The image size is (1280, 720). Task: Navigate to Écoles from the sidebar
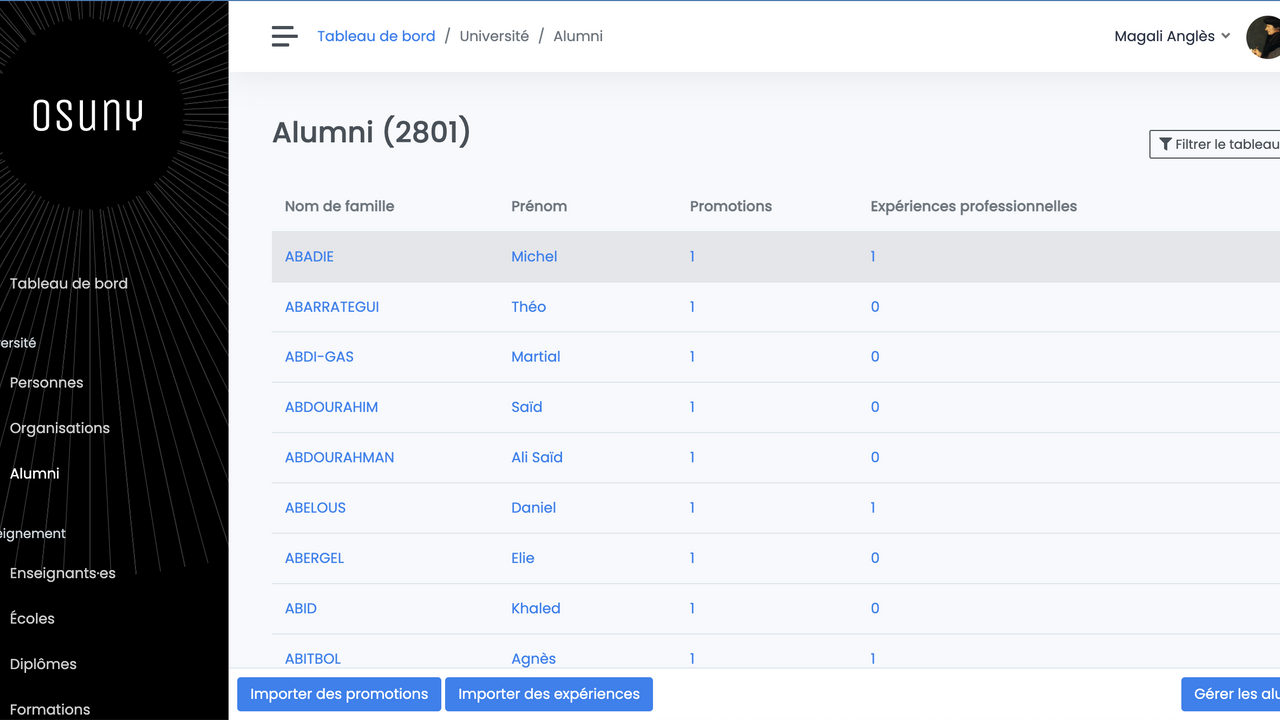(x=32, y=618)
